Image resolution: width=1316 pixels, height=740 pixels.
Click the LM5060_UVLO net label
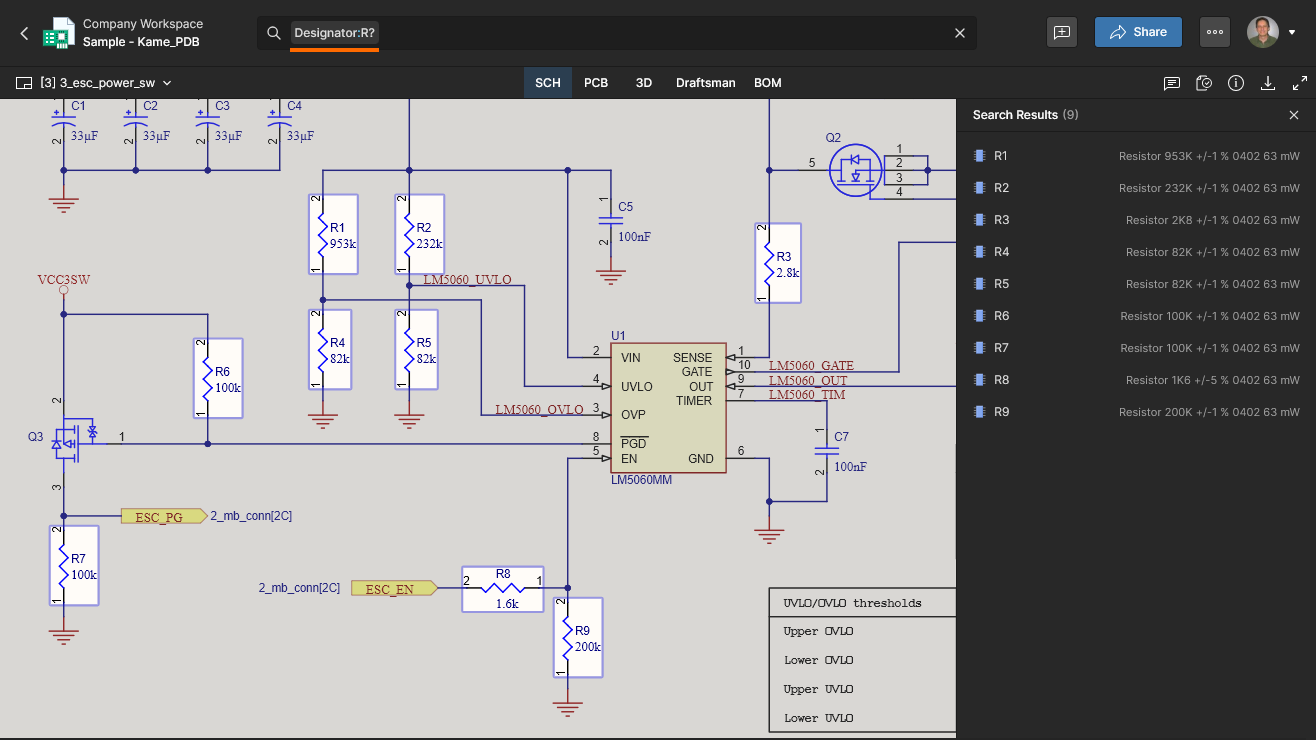(467, 280)
